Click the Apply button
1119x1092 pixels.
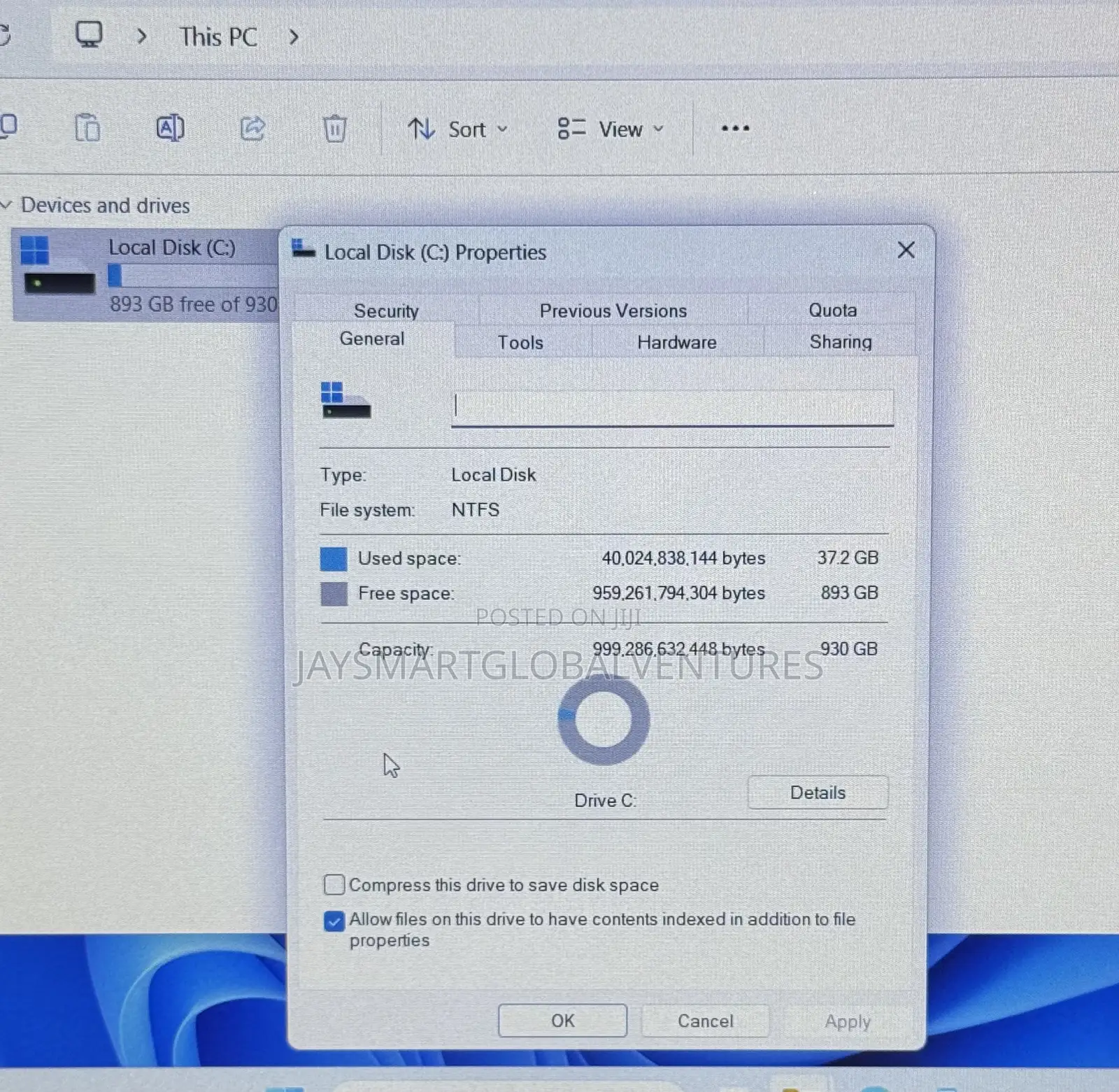(x=848, y=1021)
